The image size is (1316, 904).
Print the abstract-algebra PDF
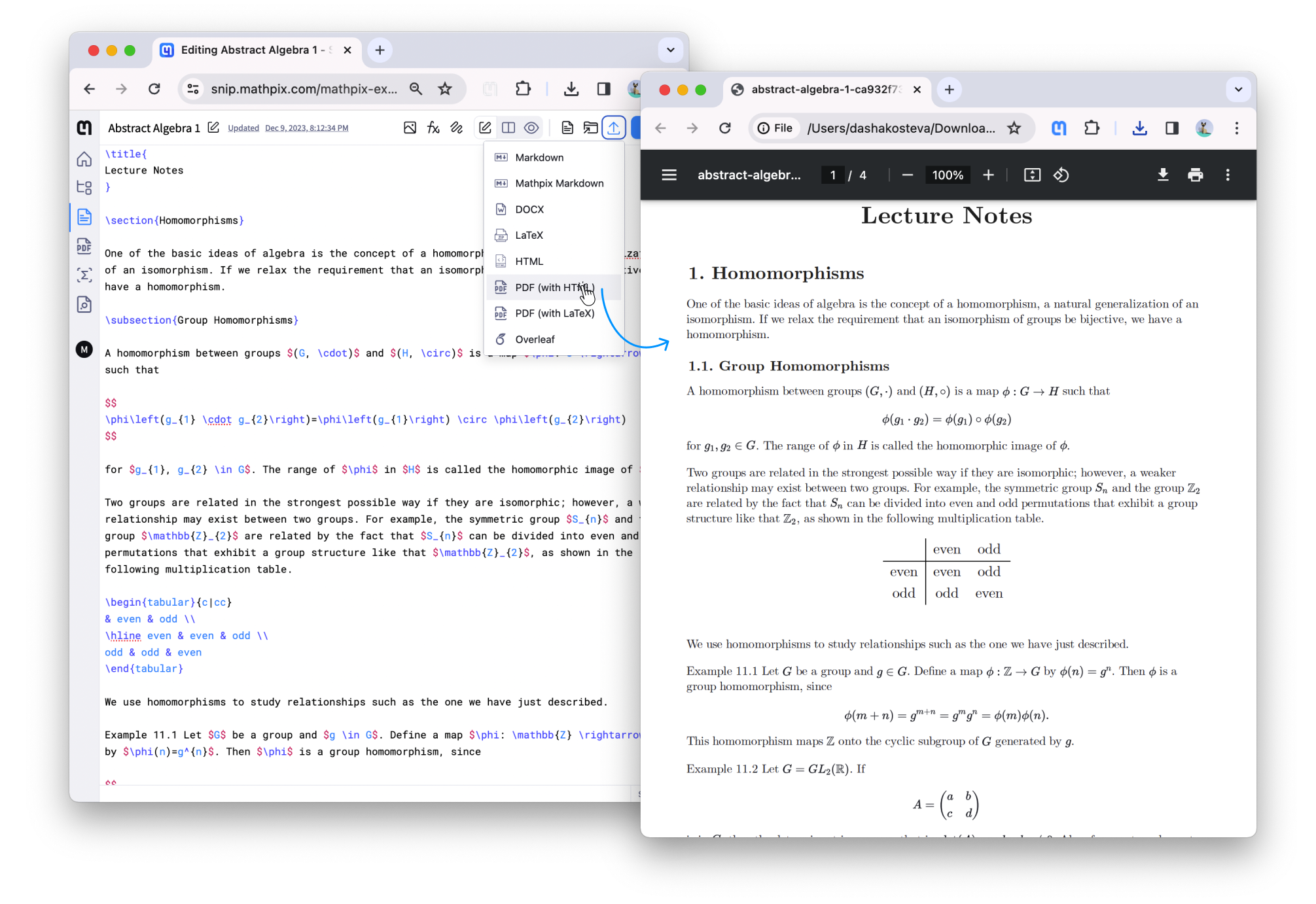1196,175
